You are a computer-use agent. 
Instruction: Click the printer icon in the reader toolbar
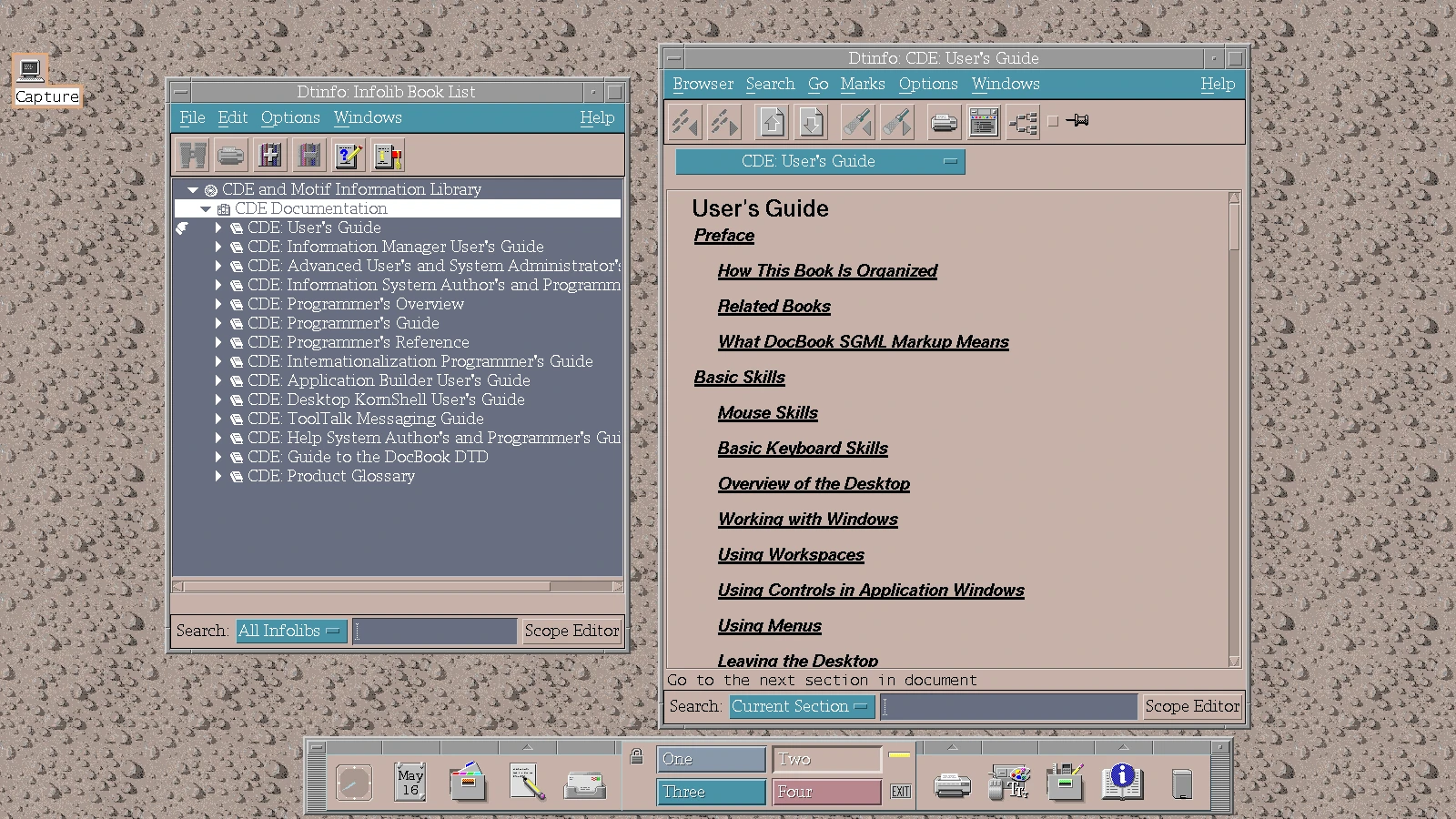[944, 121]
